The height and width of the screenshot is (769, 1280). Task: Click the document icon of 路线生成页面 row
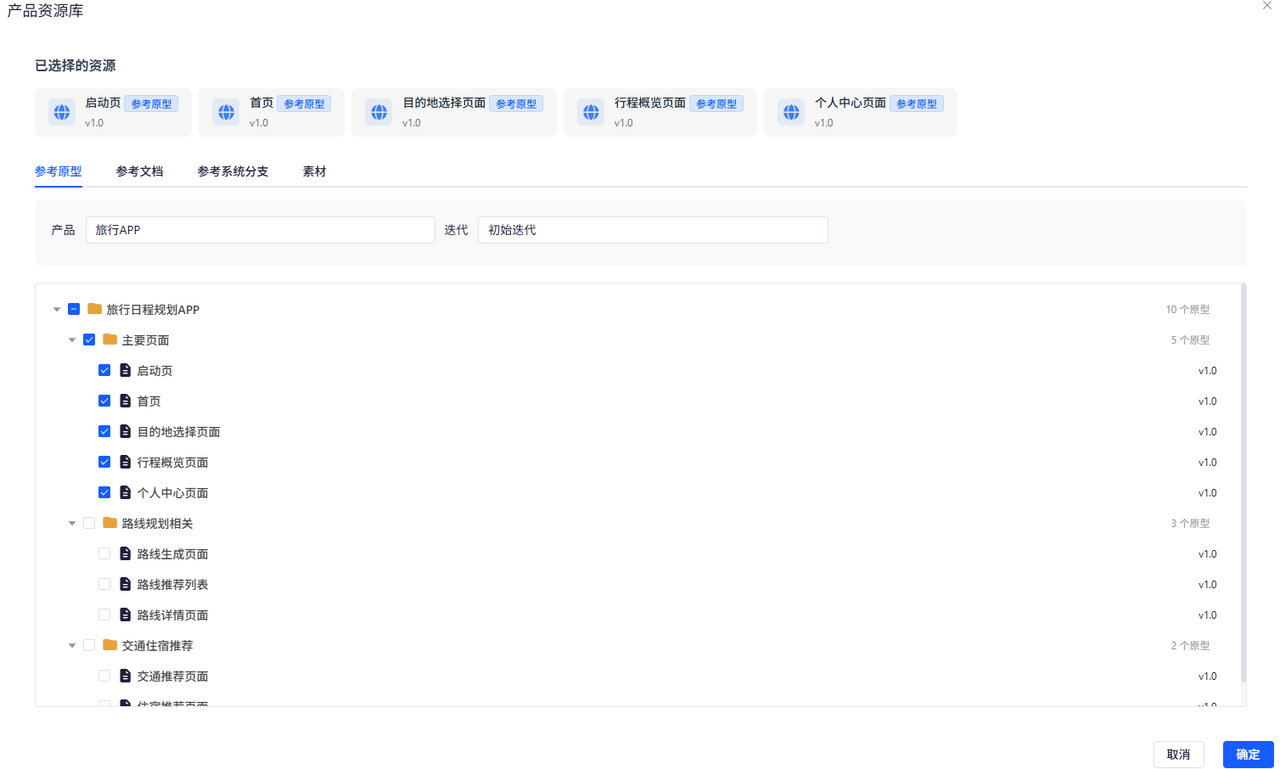tap(125, 554)
